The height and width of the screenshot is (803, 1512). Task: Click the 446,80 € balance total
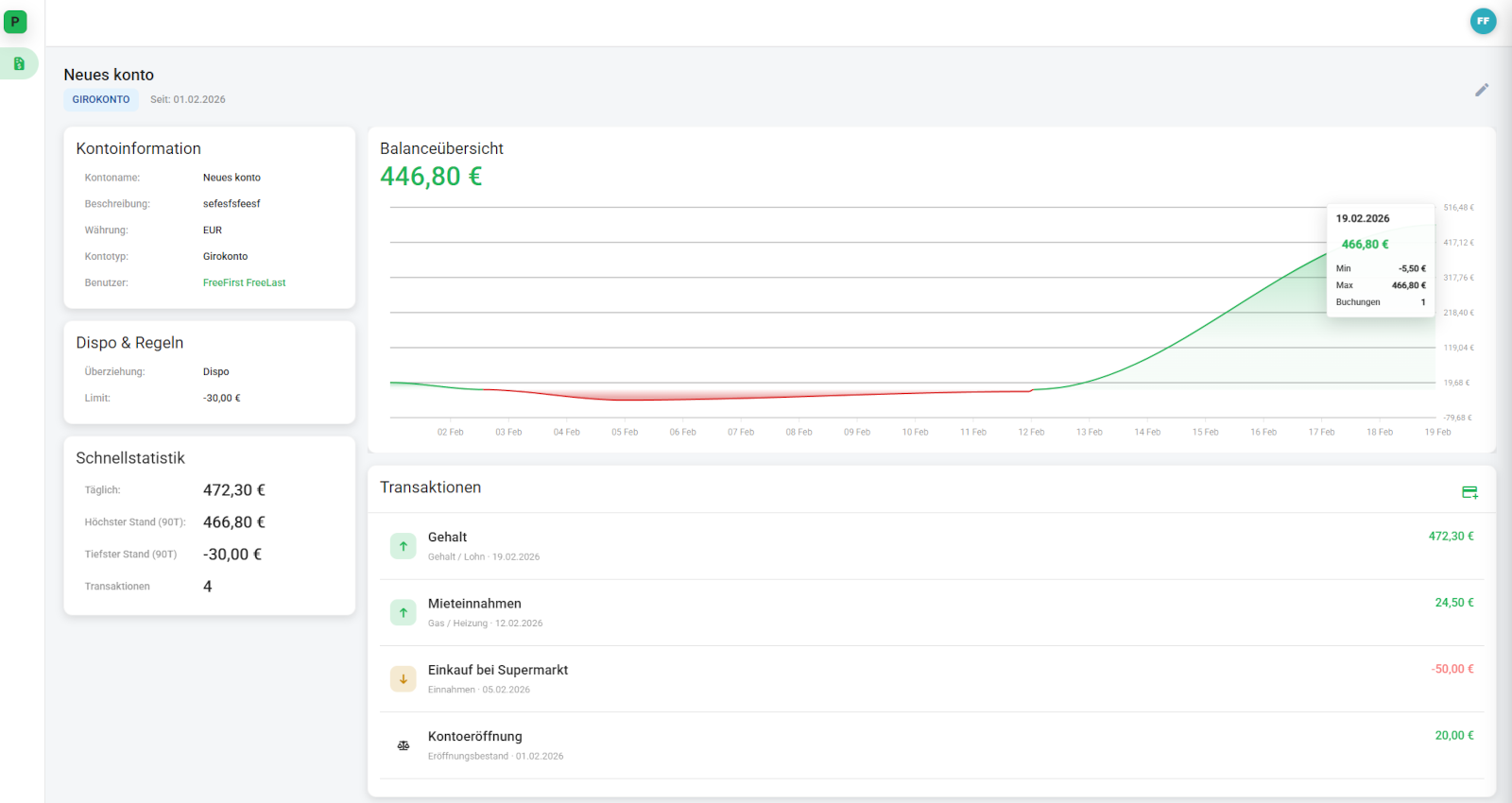pos(431,177)
